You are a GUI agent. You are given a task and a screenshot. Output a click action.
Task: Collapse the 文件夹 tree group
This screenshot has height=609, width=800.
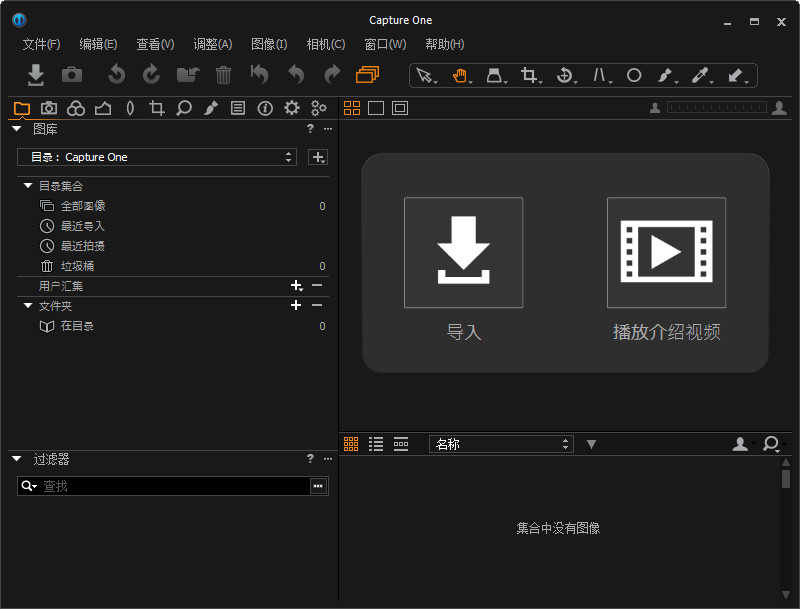coord(28,306)
